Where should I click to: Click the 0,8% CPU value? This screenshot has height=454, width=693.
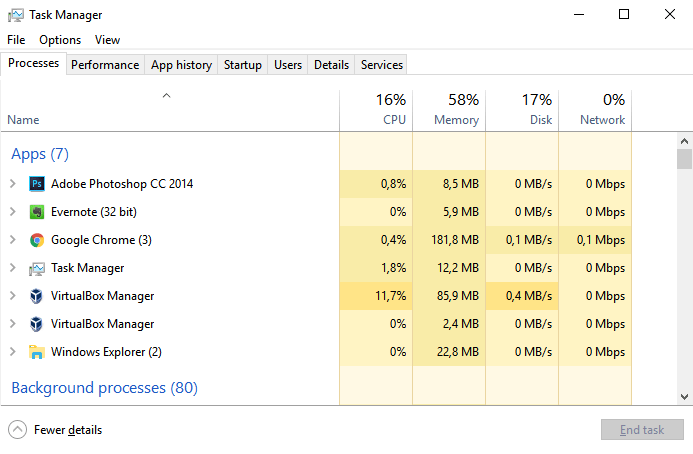393,183
